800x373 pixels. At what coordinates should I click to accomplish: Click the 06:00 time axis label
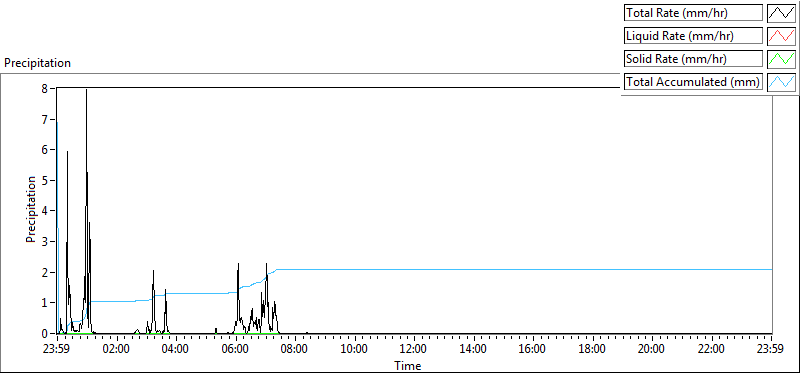235,350
